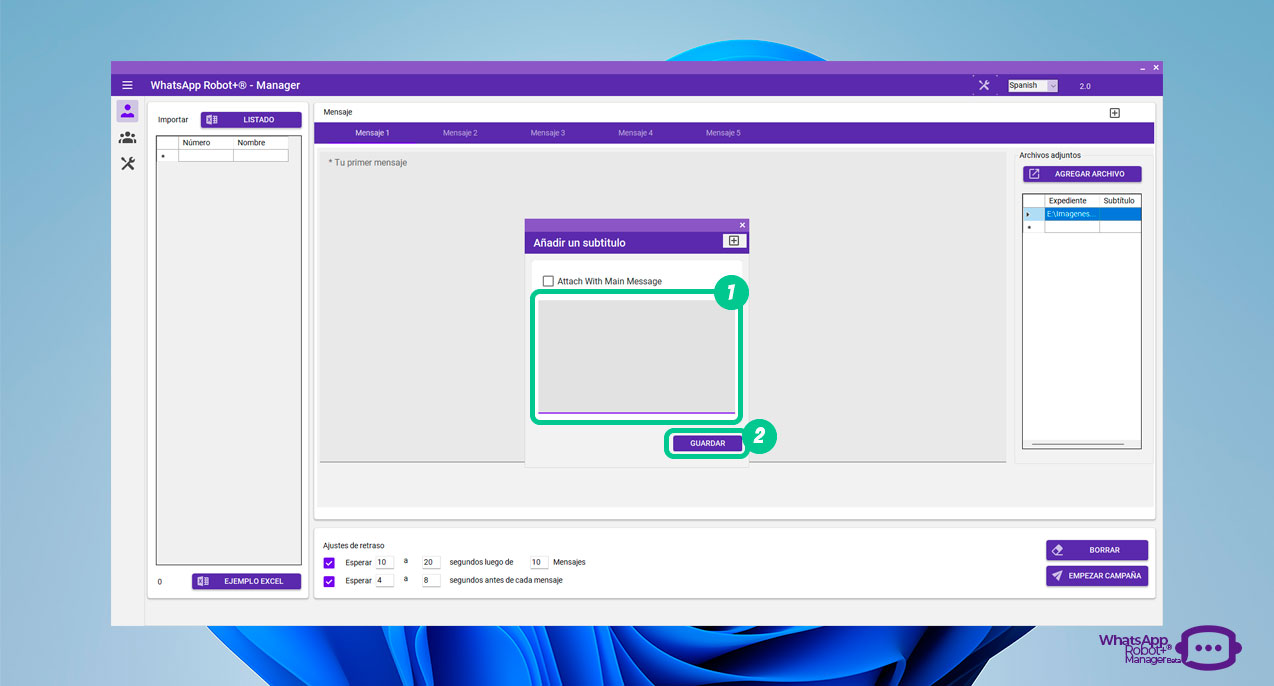Open the Spanish language dropdown

1033,85
